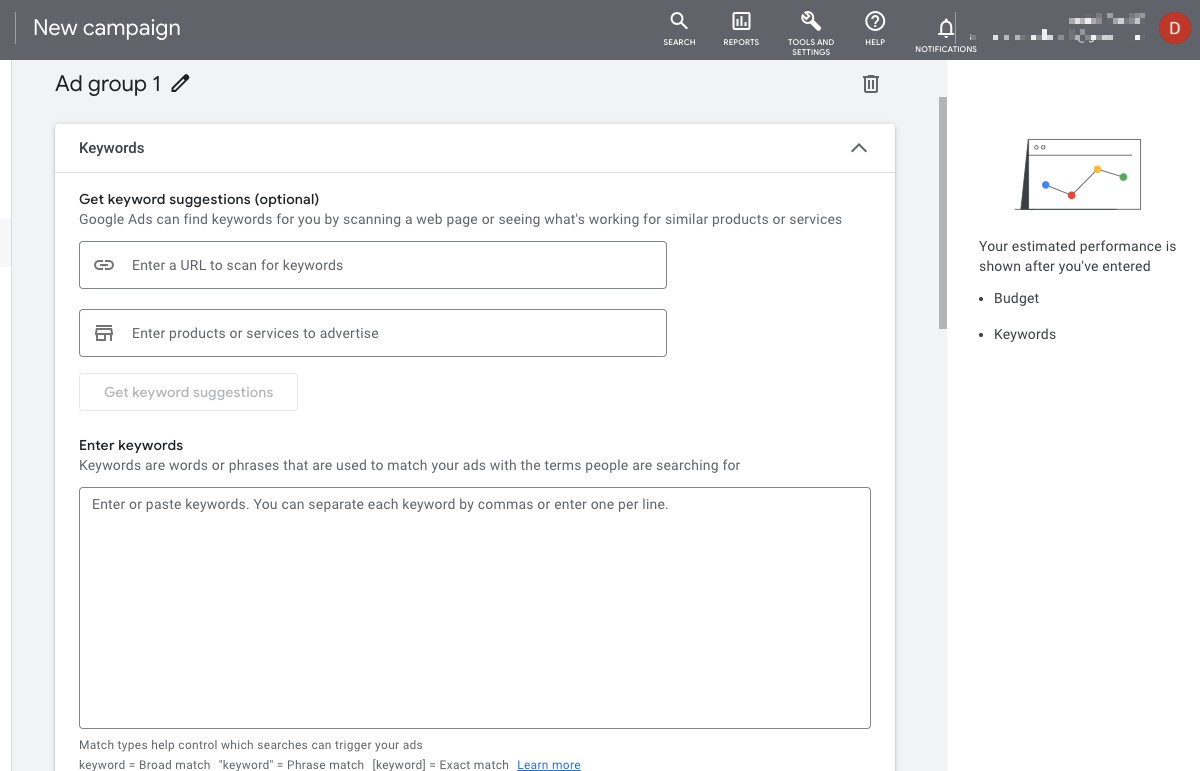Open the account avatar labeled D
This screenshot has width=1200, height=771.
pyautogui.click(x=1174, y=28)
